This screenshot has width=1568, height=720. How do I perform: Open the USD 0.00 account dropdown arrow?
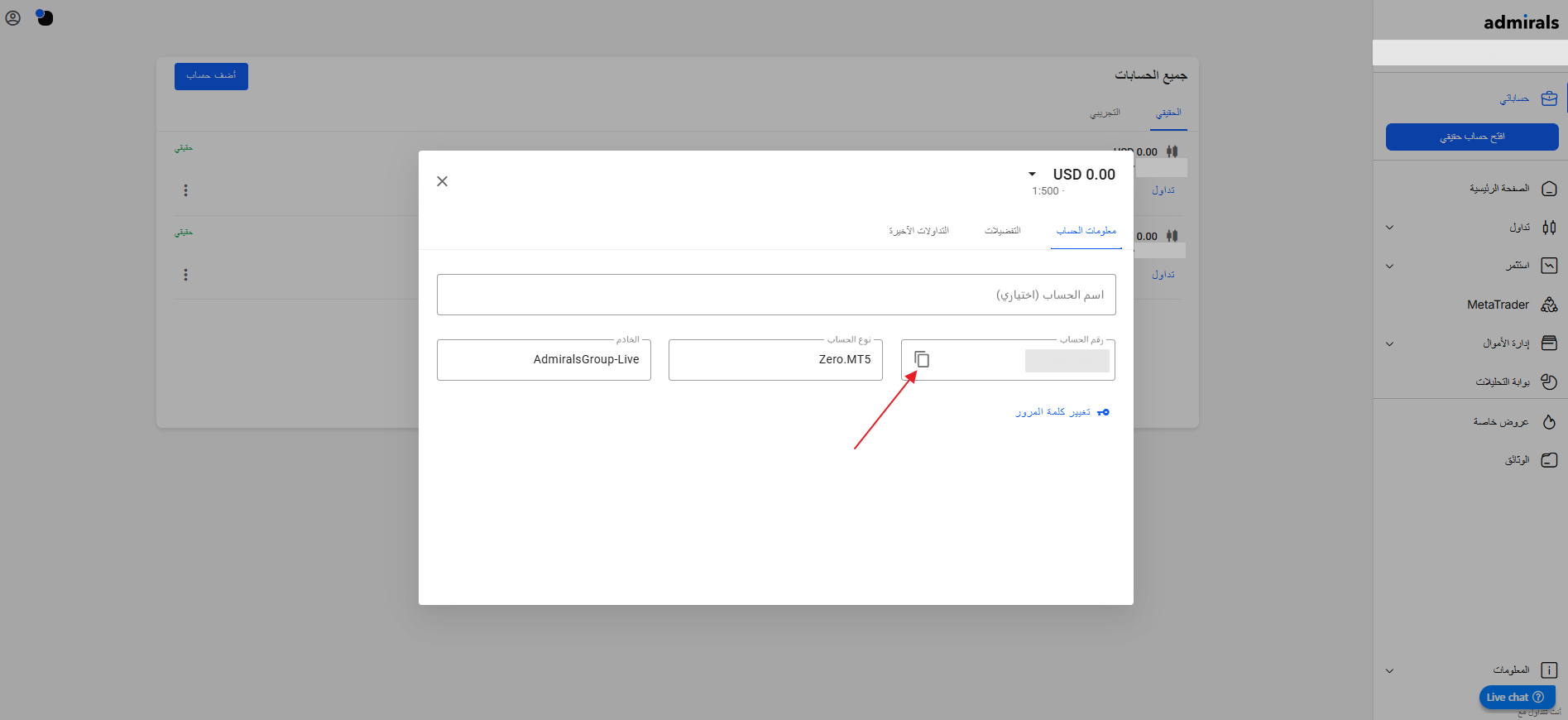[x=1032, y=174]
